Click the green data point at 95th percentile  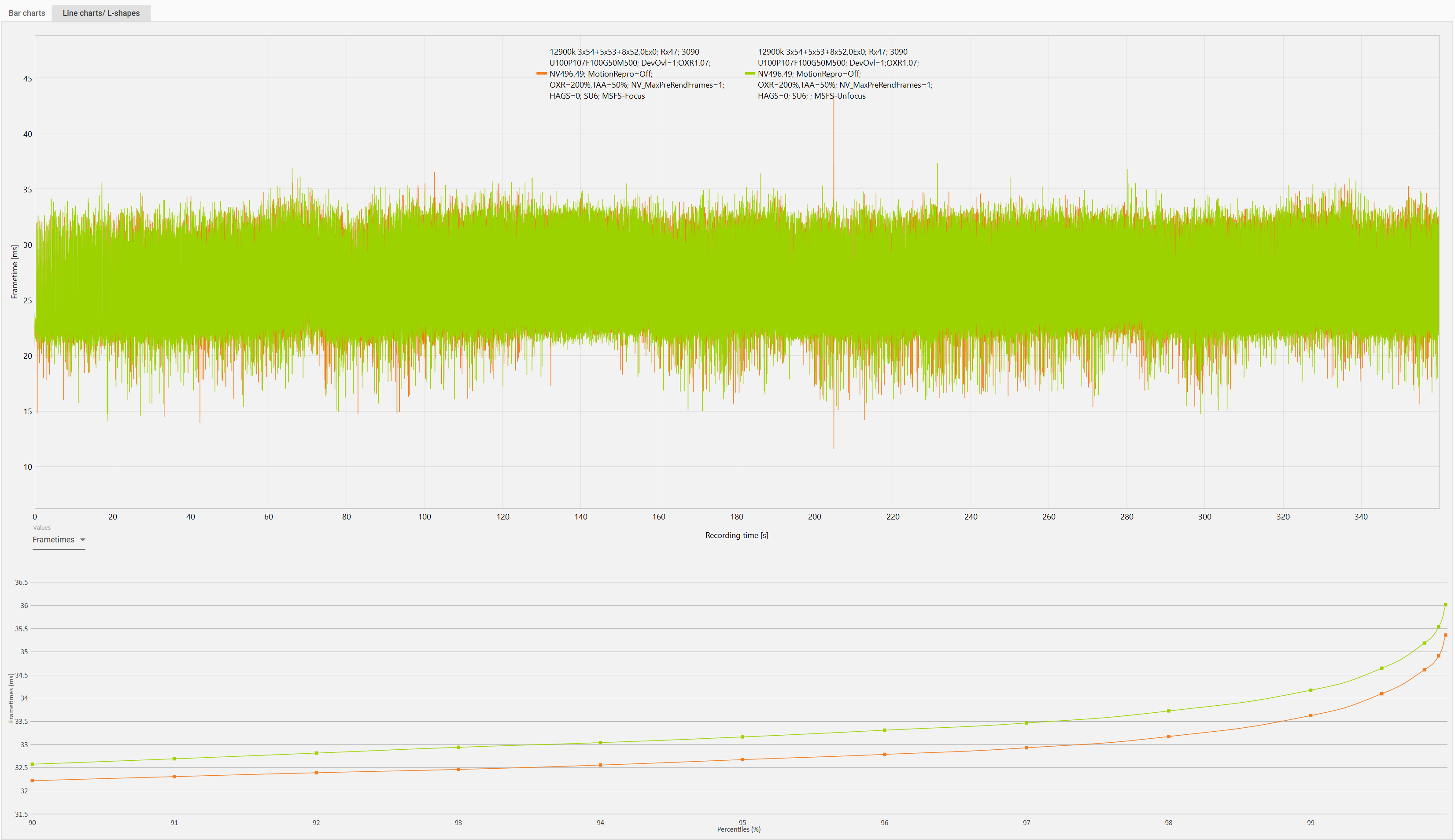click(x=742, y=737)
